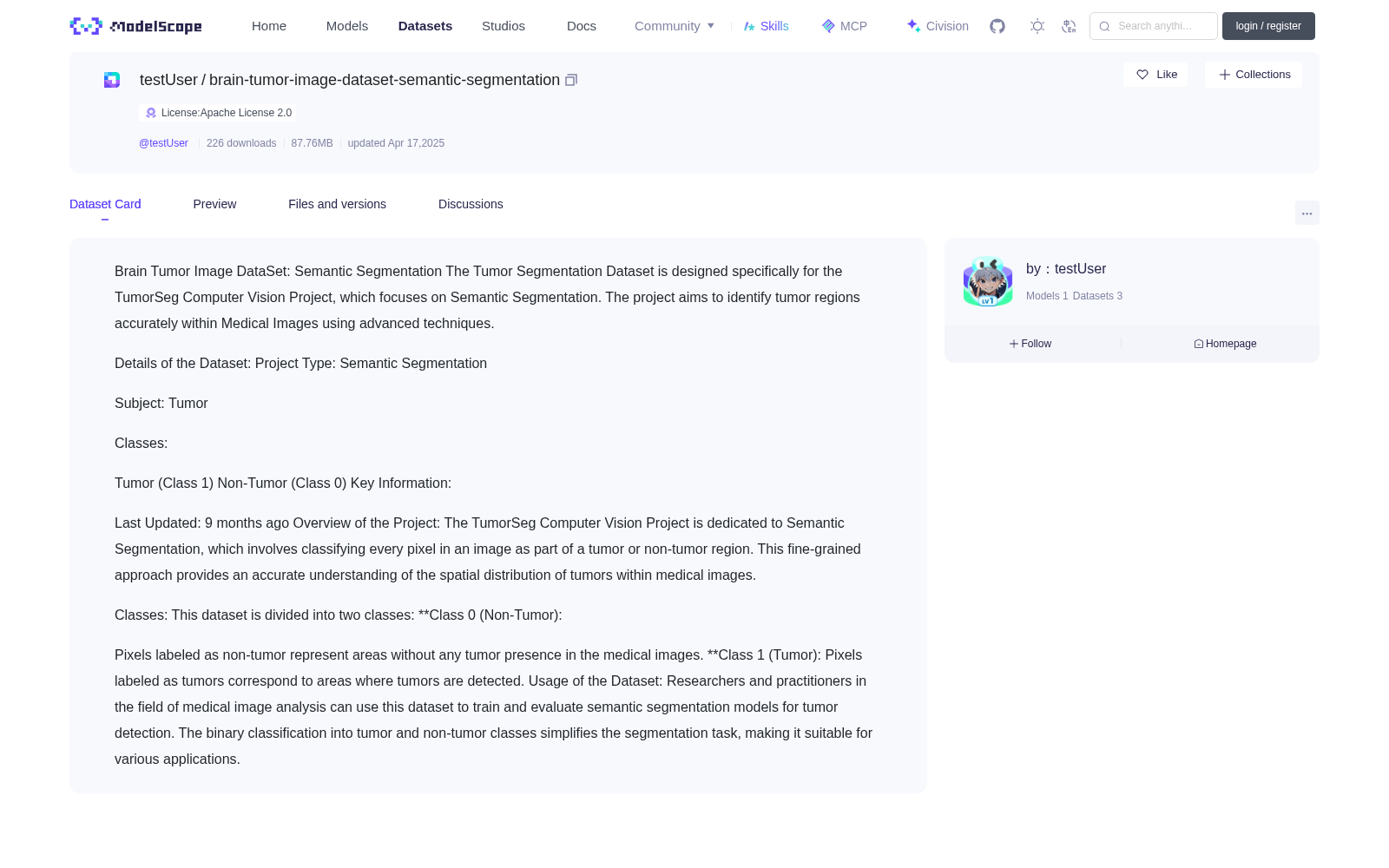Visit testUser's Homepage
1389x868 pixels.
[1225, 344]
